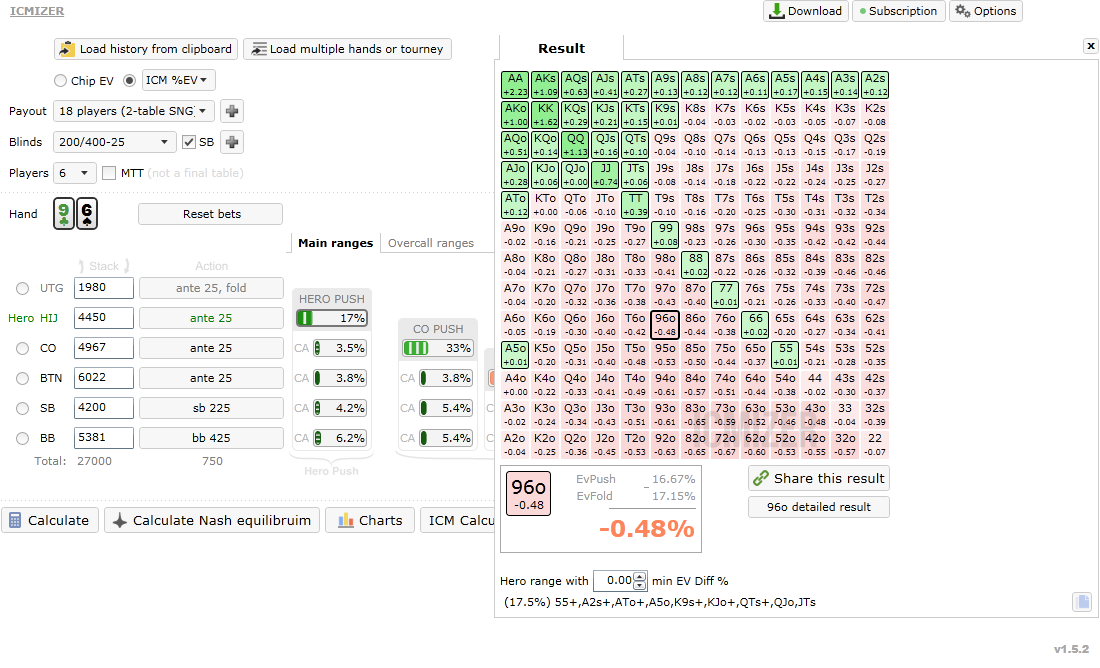
Task: Open the Options settings
Action: coord(985,11)
